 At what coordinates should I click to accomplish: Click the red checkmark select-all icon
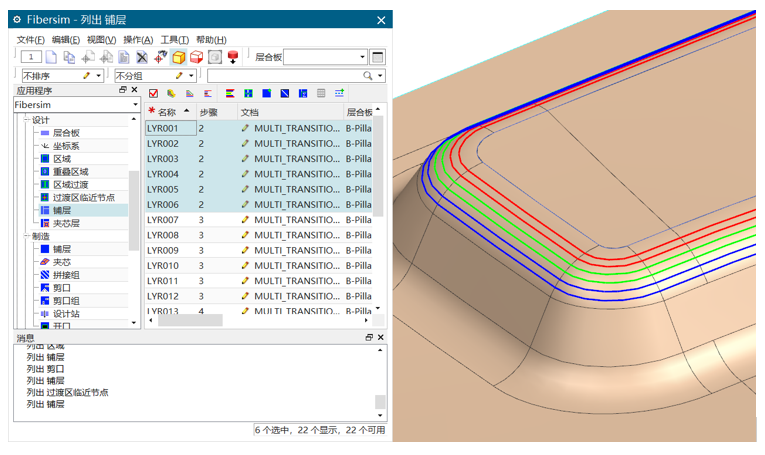click(153, 93)
